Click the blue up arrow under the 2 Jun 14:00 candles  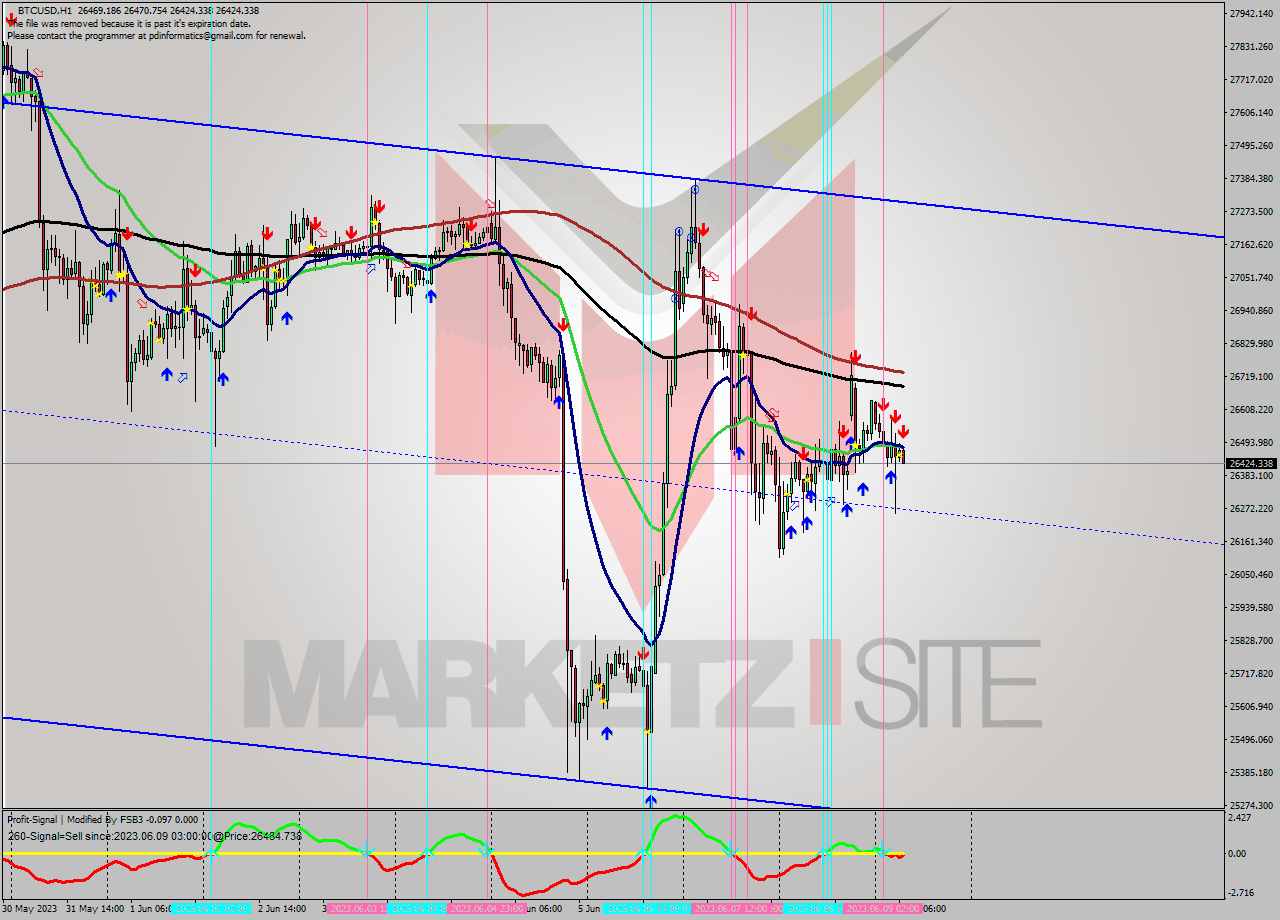pyautogui.click(x=287, y=319)
